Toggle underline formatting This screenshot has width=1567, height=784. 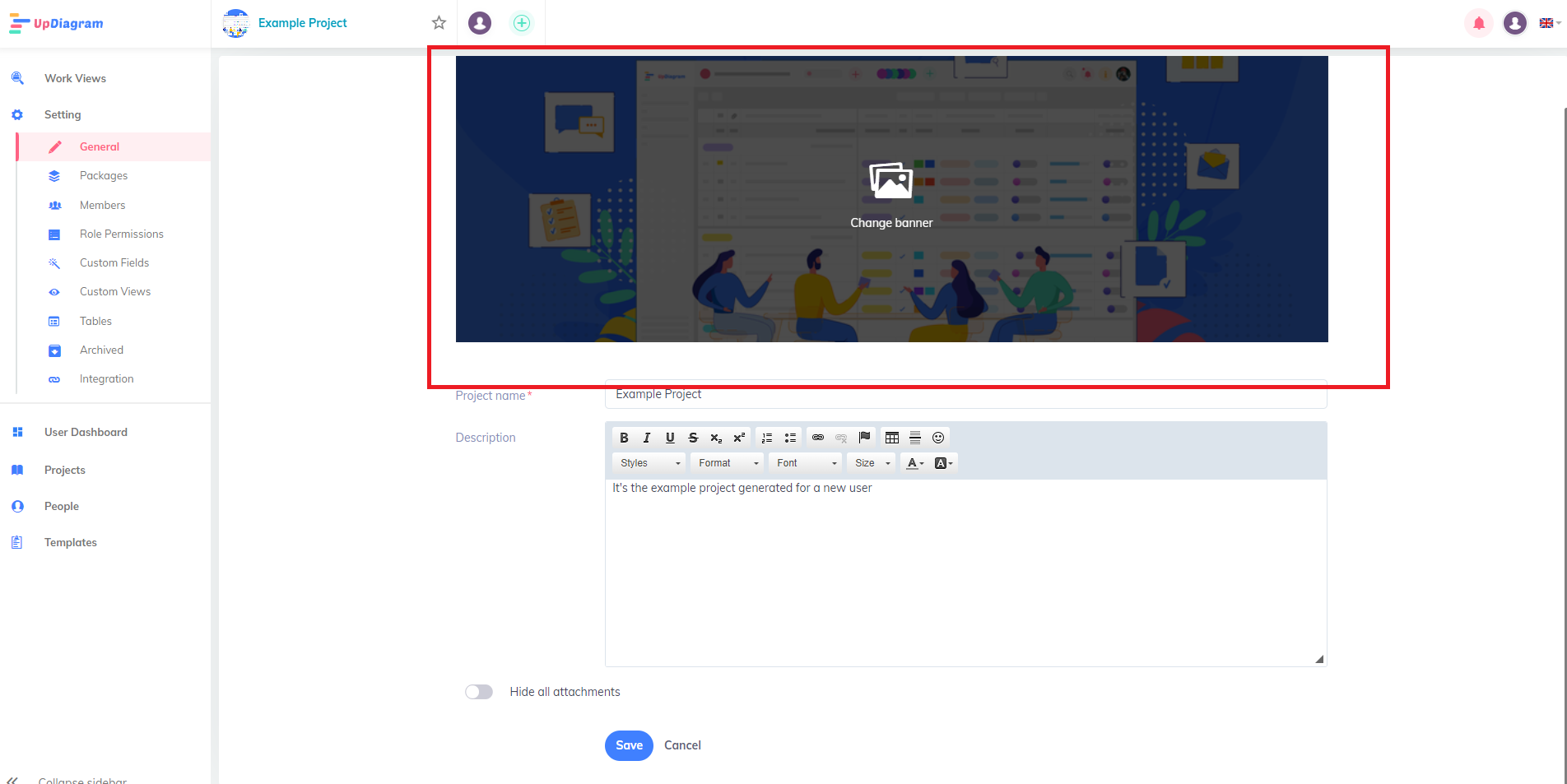(670, 438)
